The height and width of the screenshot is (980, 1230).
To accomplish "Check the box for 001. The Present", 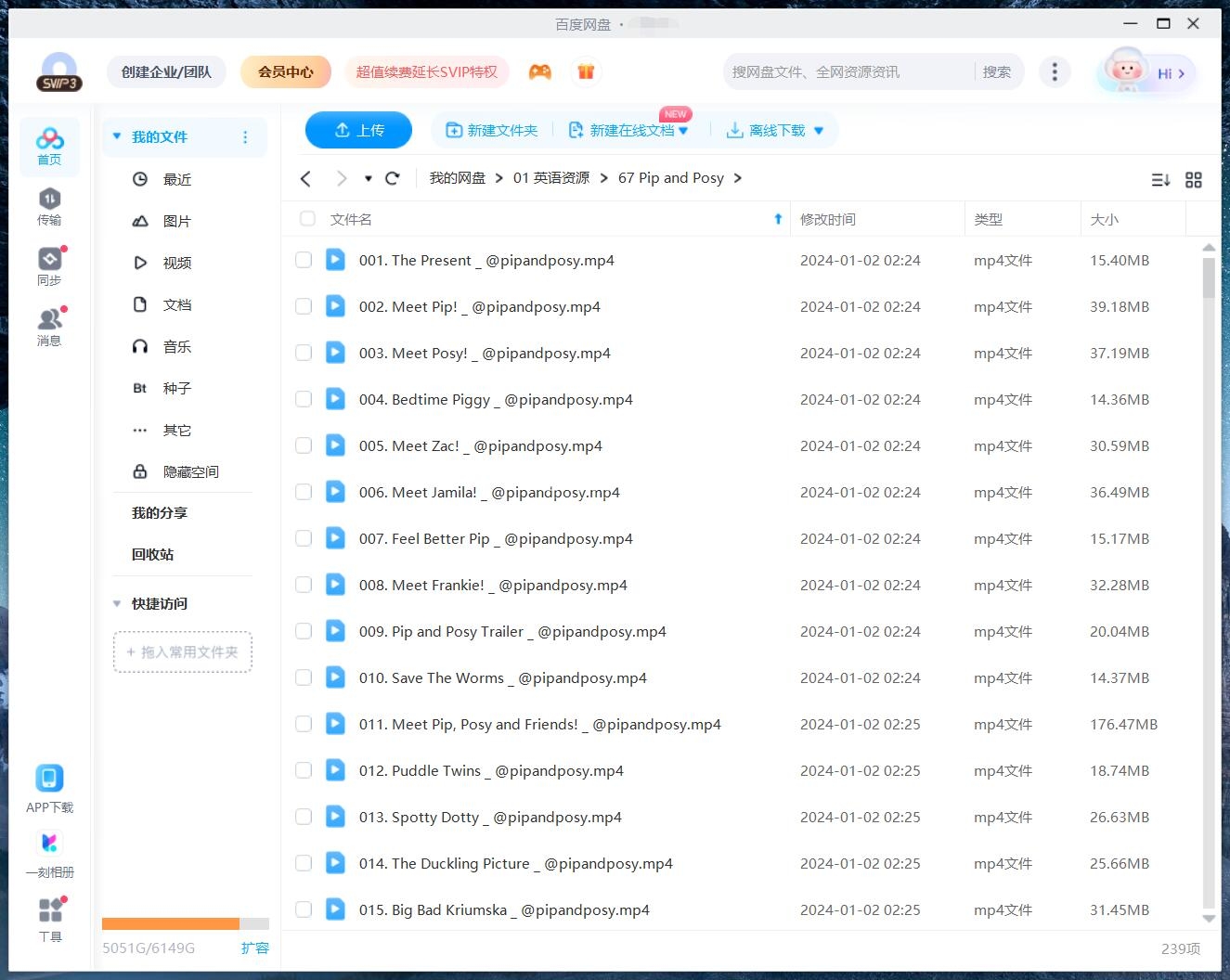I will click(x=304, y=260).
